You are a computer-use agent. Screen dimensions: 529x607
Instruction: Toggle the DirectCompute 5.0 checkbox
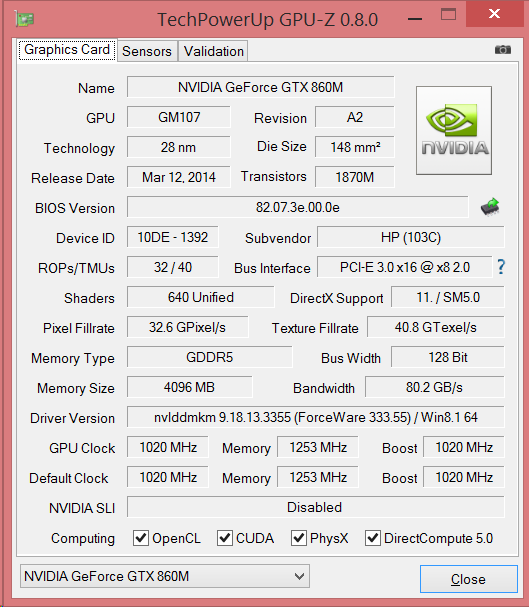(373, 538)
